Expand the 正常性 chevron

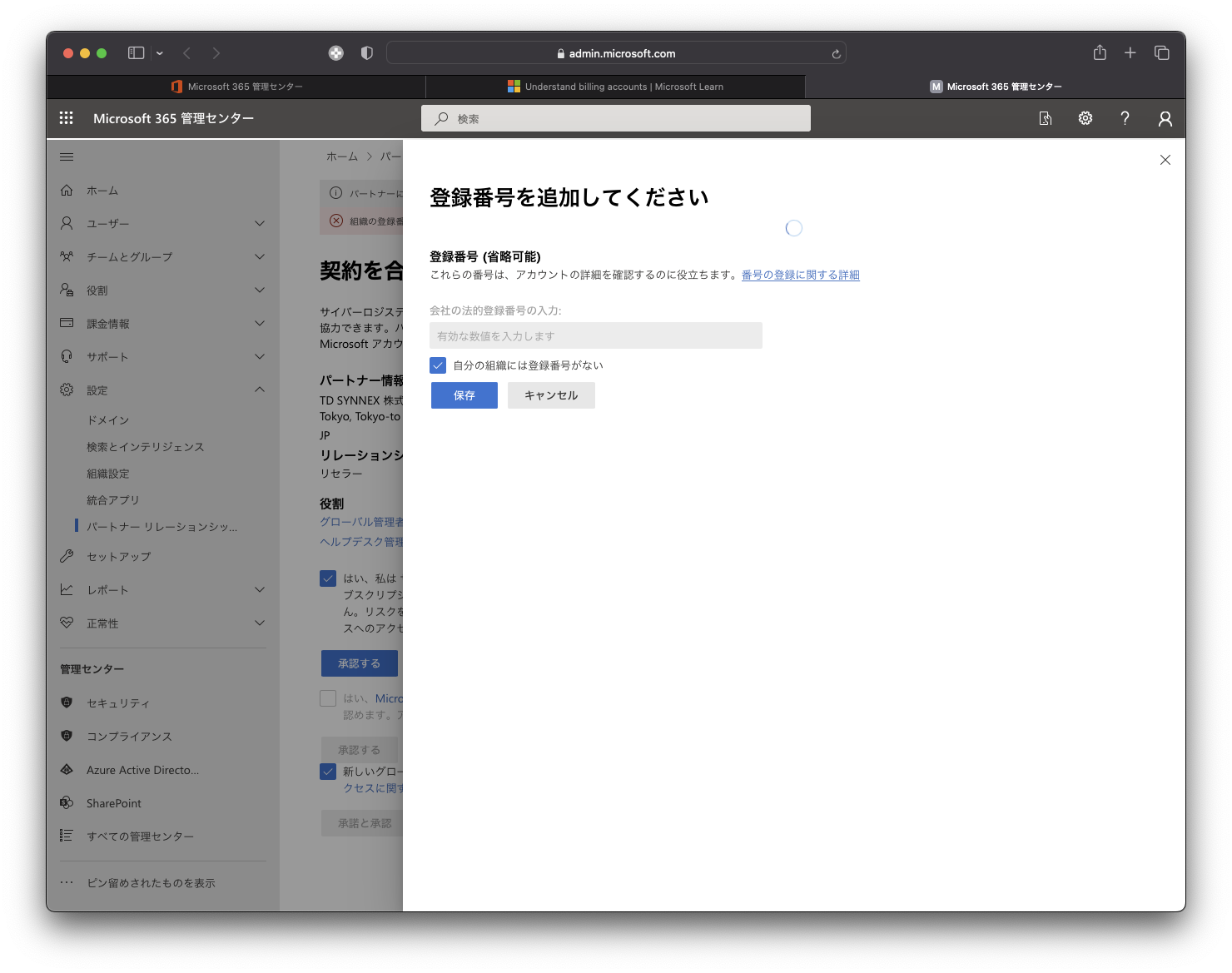[260, 623]
